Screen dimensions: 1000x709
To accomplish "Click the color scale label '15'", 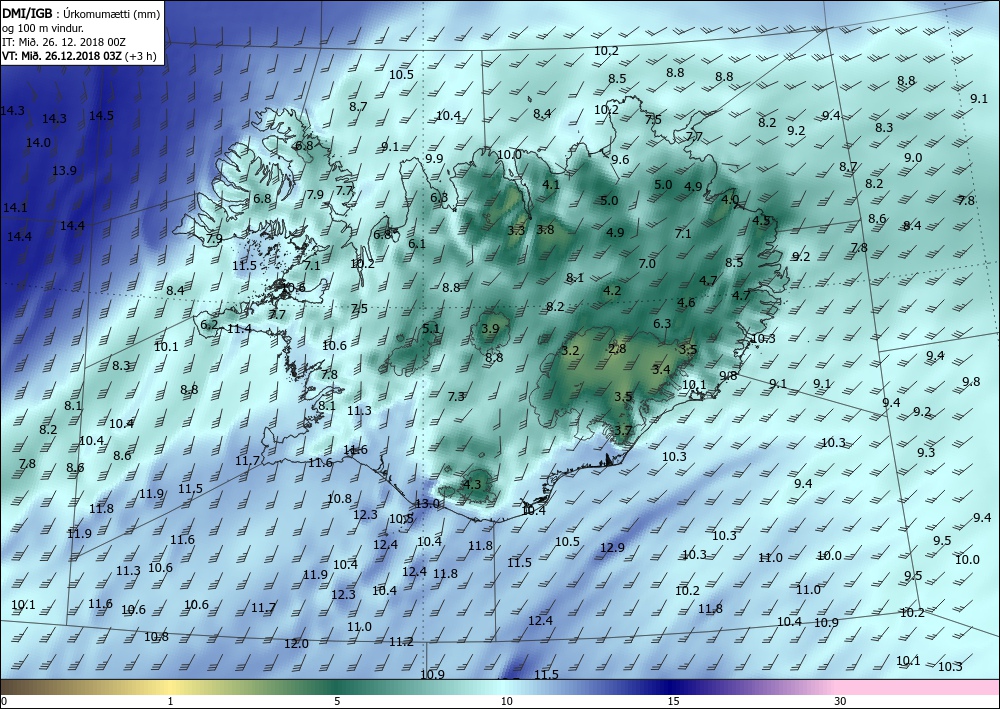I will pos(673,701).
